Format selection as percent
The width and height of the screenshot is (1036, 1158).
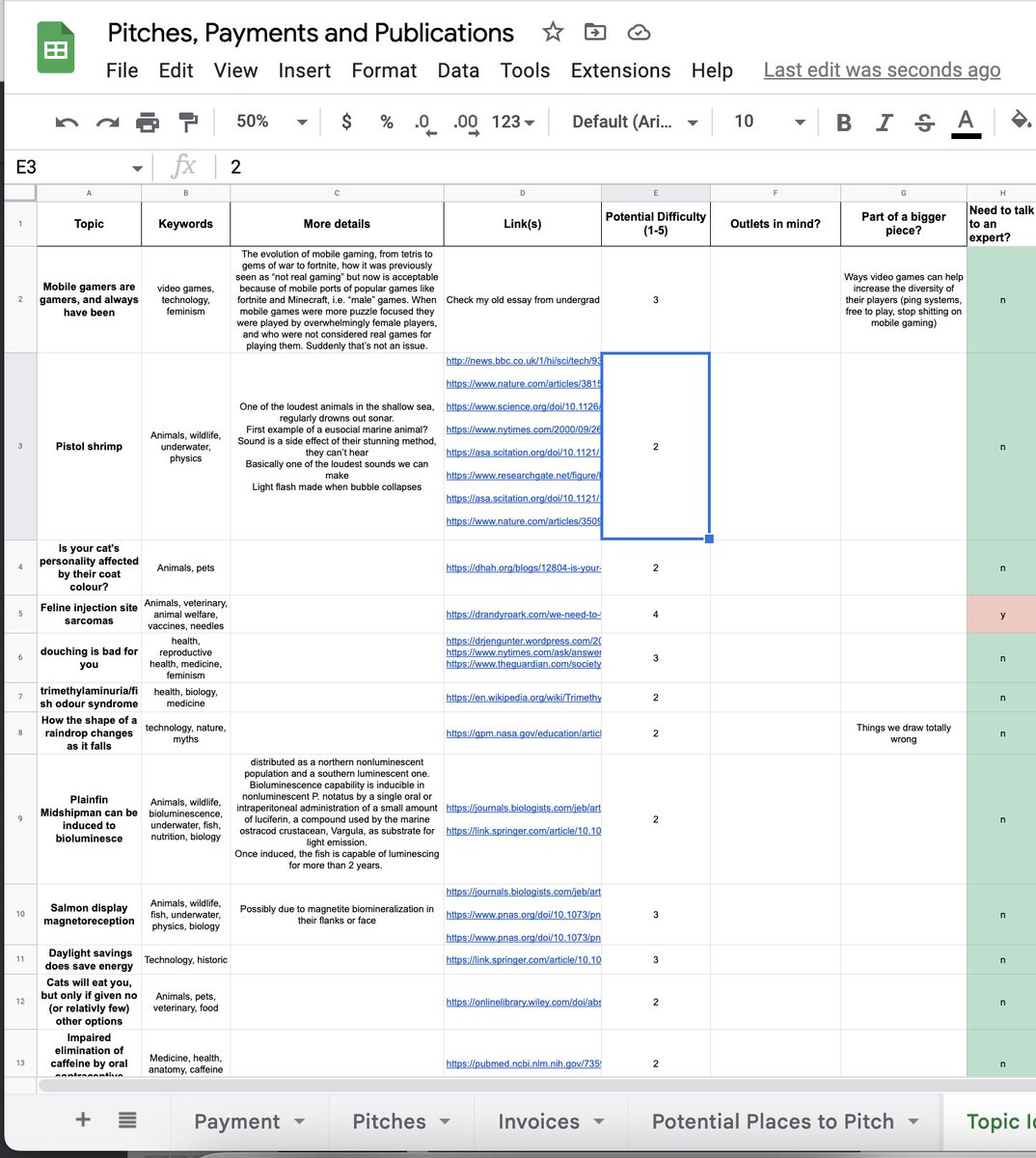387,122
